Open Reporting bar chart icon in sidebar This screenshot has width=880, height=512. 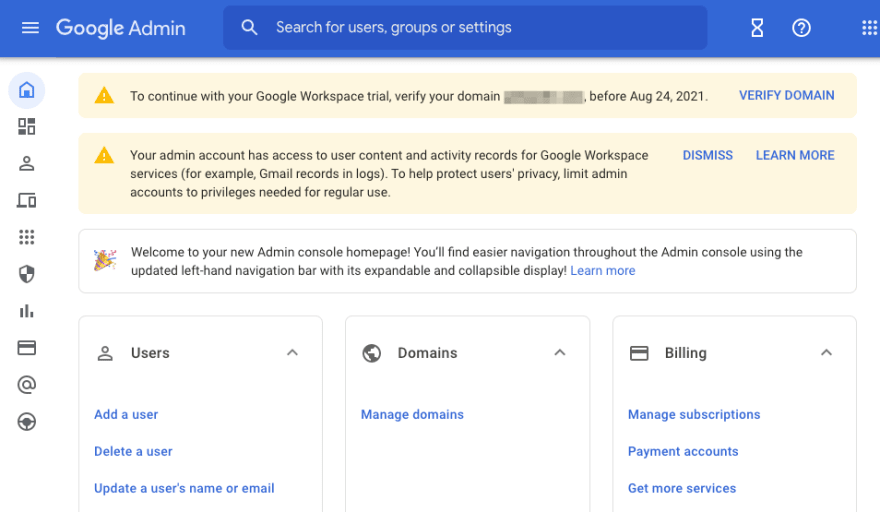point(26,311)
